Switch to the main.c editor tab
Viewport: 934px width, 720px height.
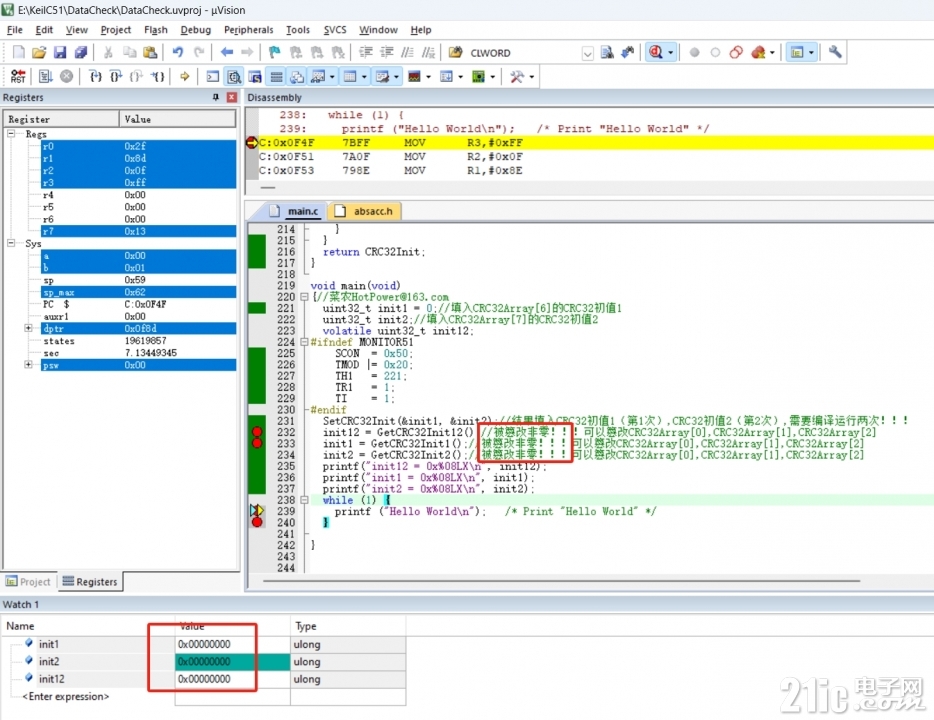(295, 211)
